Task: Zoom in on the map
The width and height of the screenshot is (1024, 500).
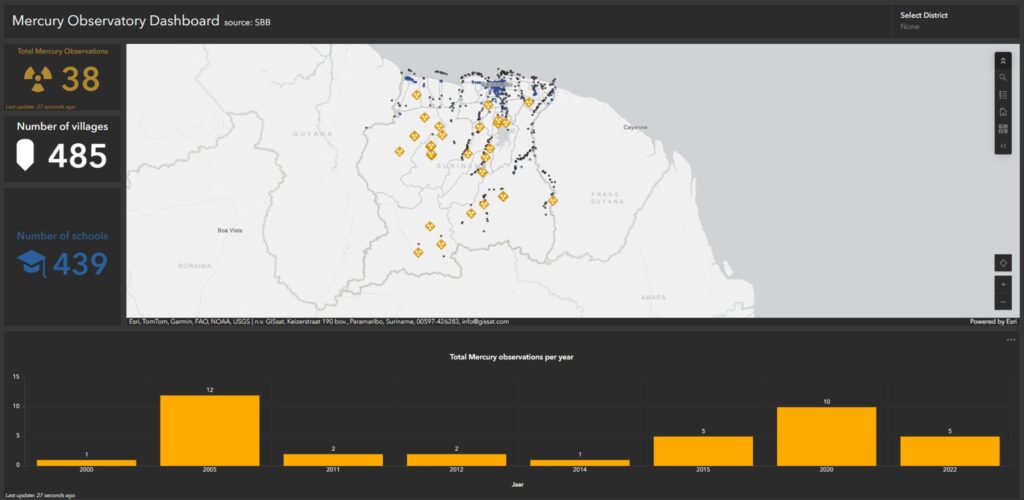Action: [x=1003, y=285]
